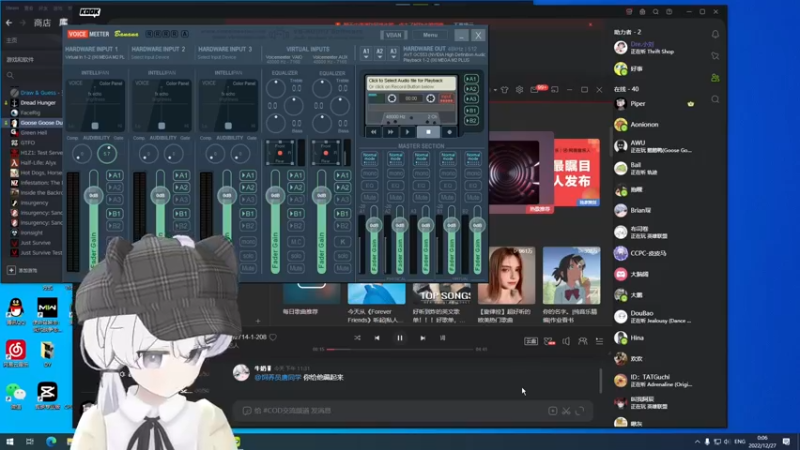Click Hardware Input 1 fader gain knob
800x450 pixels.
pyautogui.click(x=94, y=195)
